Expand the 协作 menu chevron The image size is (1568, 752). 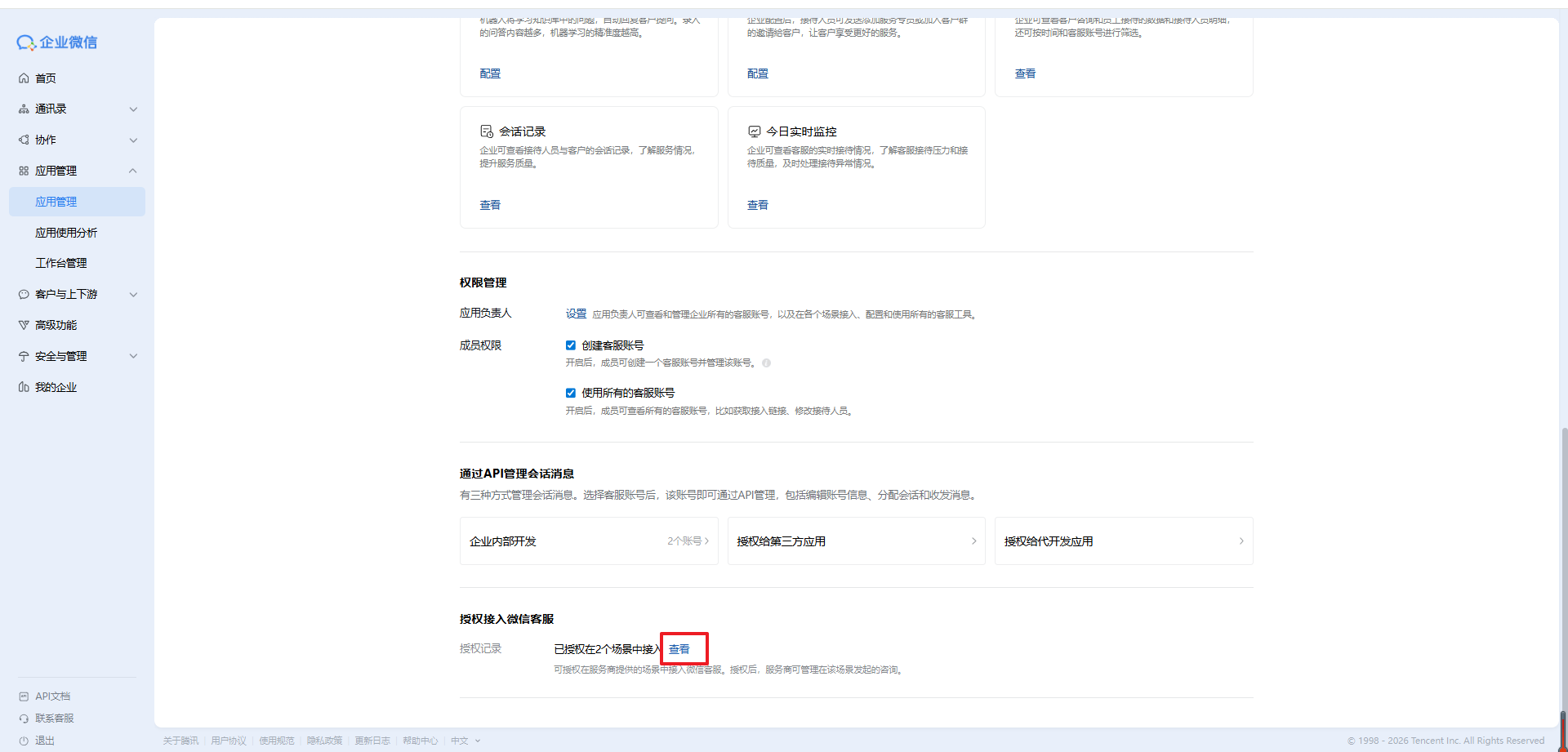point(133,140)
